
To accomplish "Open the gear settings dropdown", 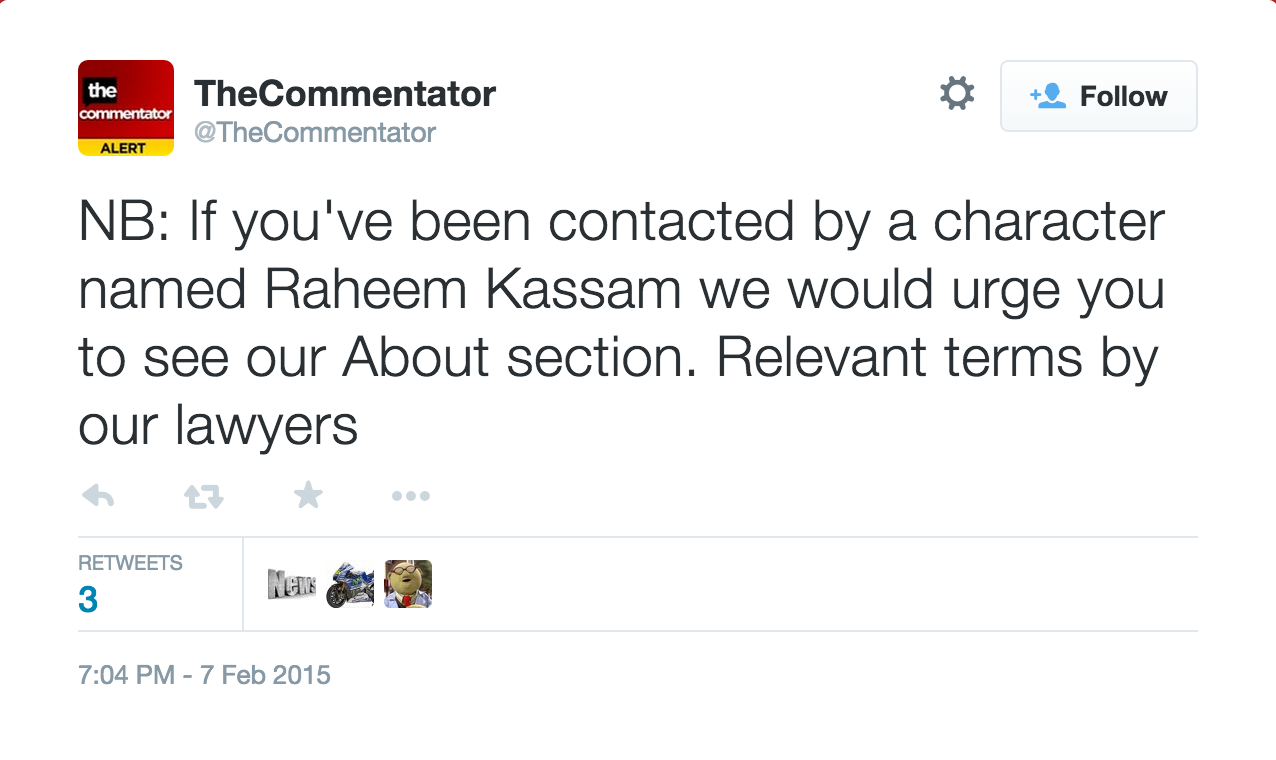I will tap(957, 95).
